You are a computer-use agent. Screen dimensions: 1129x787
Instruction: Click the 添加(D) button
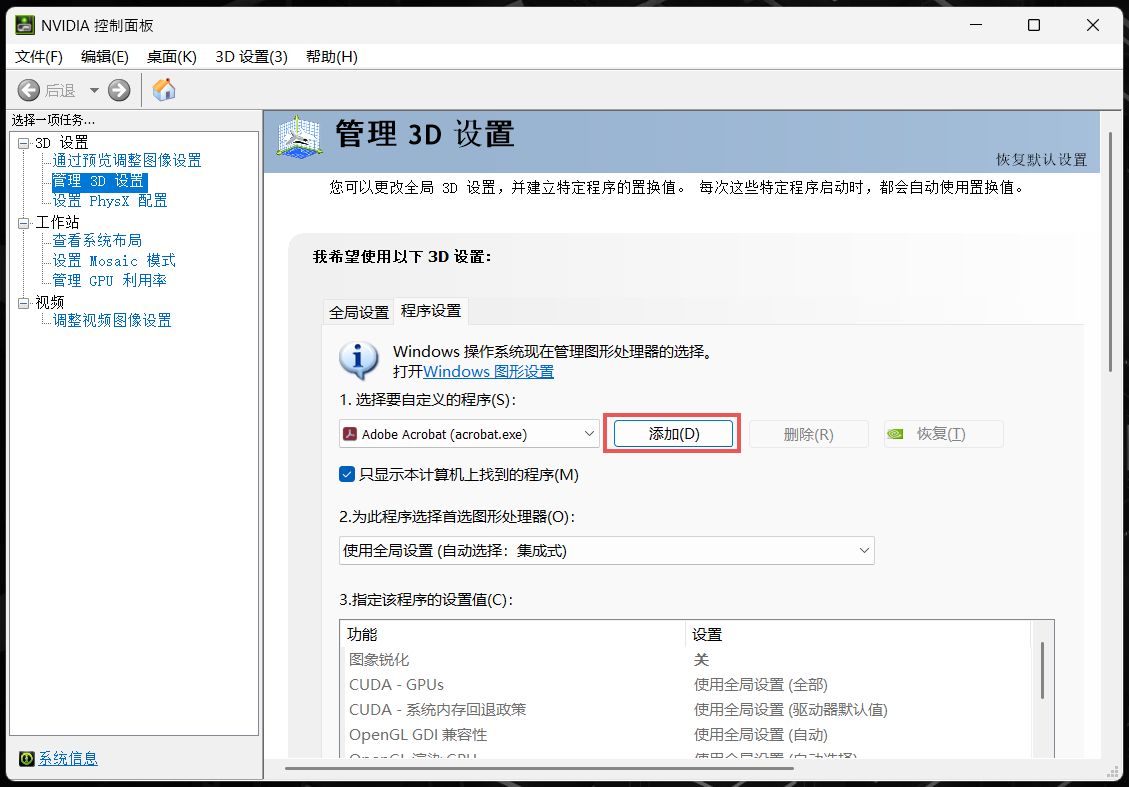pyautogui.click(x=673, y=433)
